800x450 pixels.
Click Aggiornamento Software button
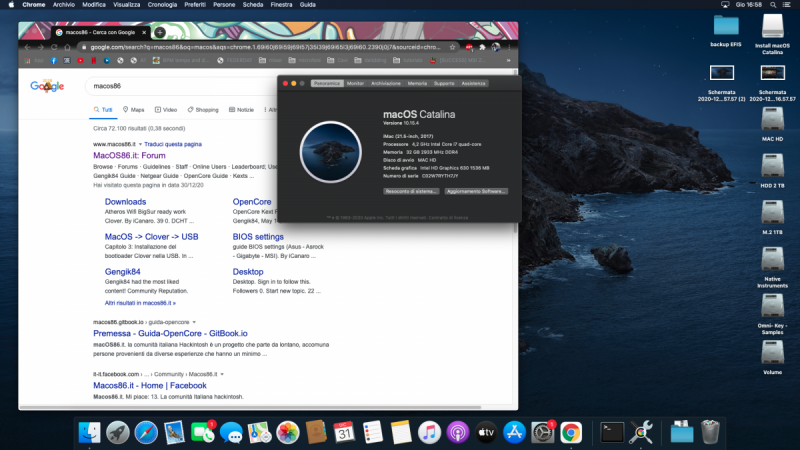[x=476, y=191]
